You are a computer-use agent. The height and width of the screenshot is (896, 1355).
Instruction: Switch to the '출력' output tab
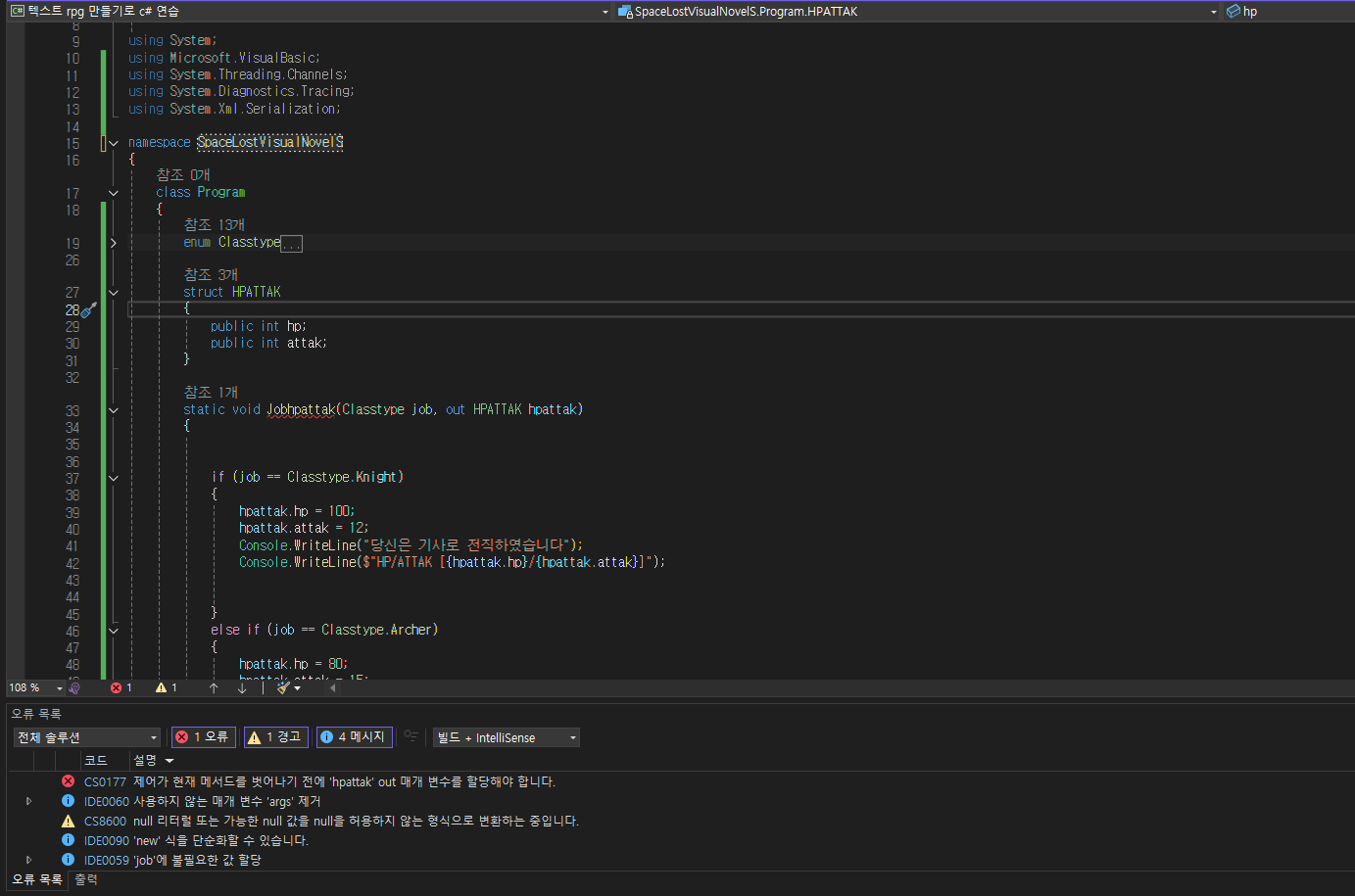(x=86, y=879)
